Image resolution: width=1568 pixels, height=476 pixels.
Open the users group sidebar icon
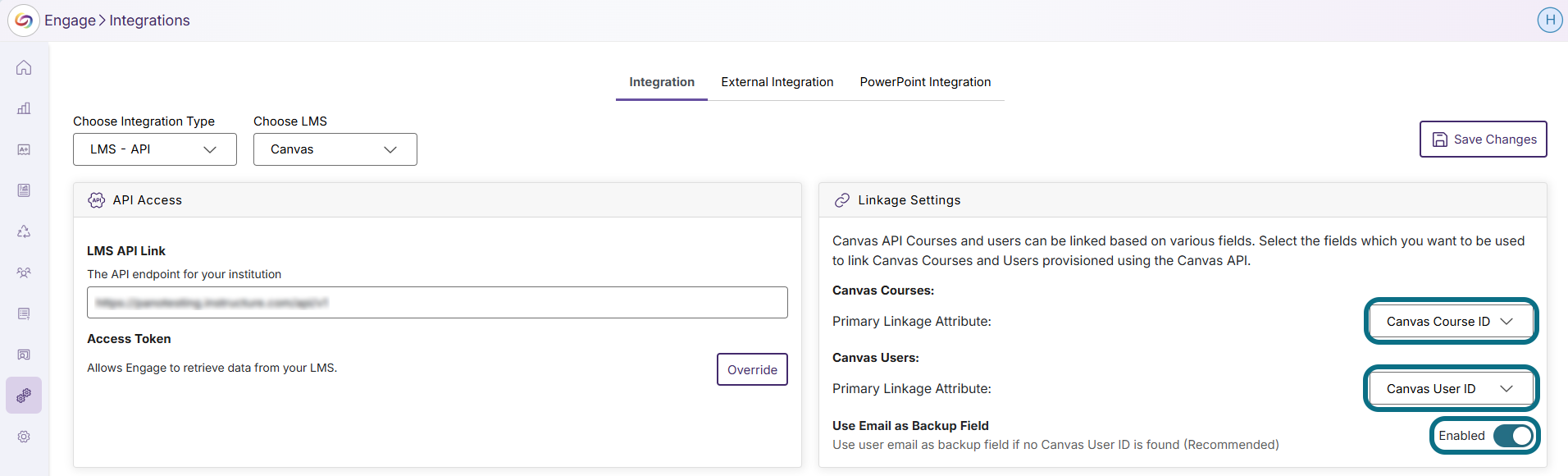[x=24, y=272]
